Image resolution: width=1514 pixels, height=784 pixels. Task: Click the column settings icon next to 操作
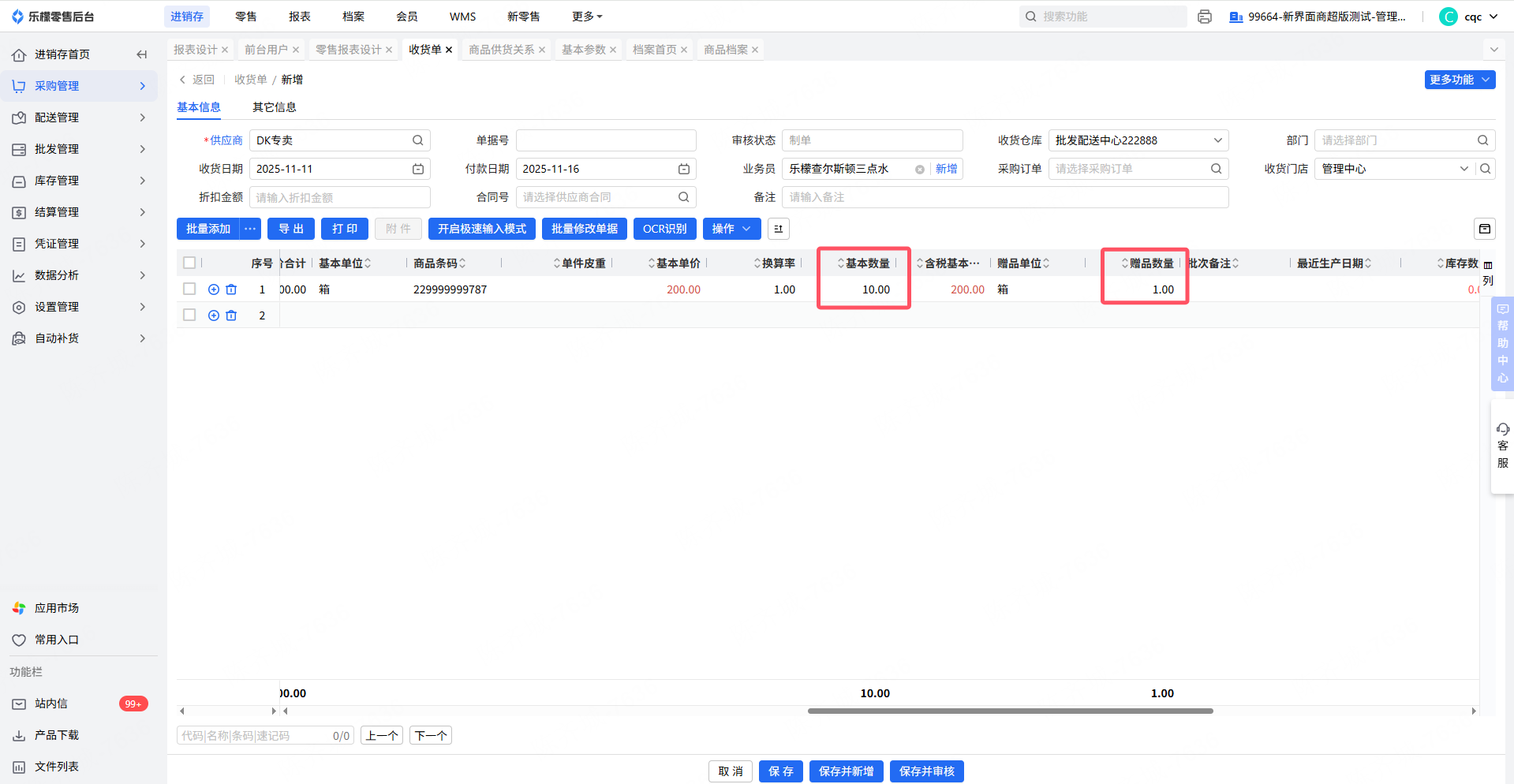click(x=778, y=229)
